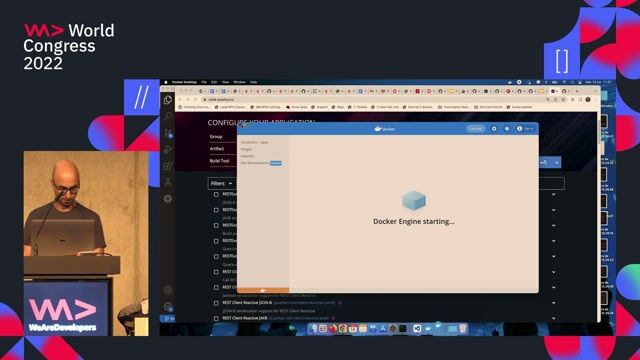
Task: Click Build Tool label on Quarkus page
Action: click(220, 161)
